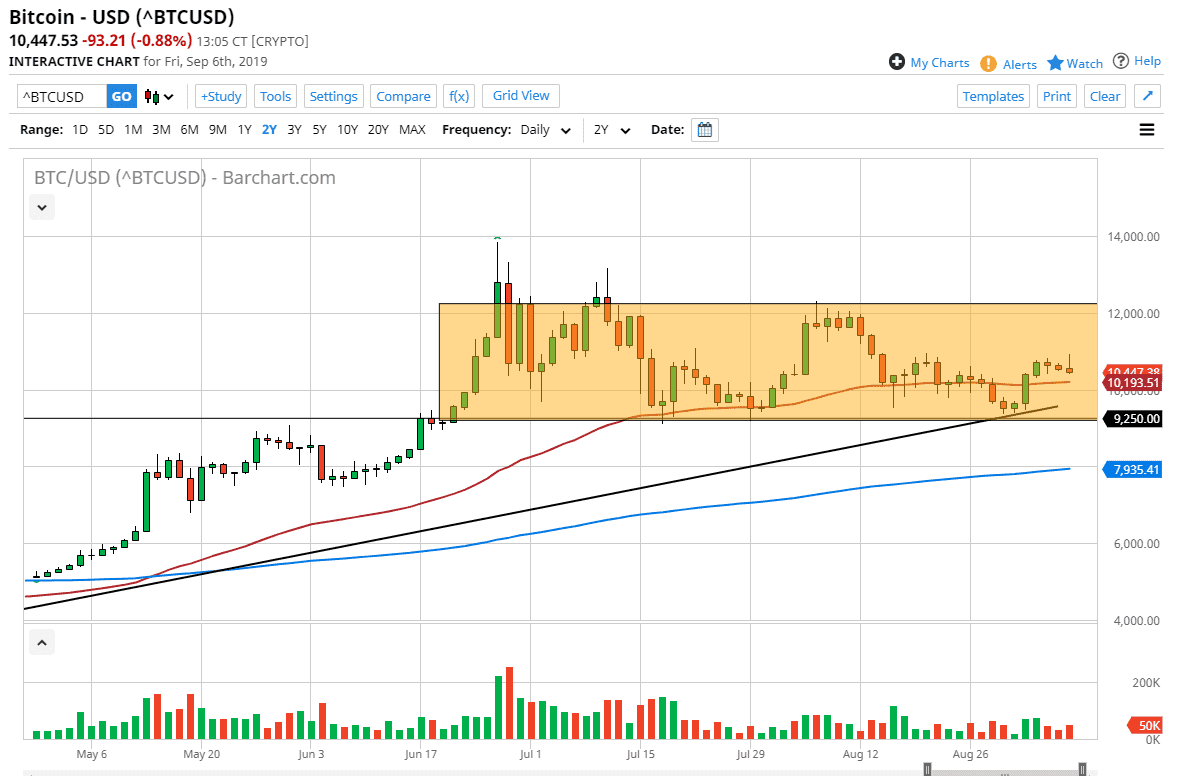Image resolution: width=1179 pixels, height=776 pixels.
Task: Select the 3M range
Action: (161, 129)
